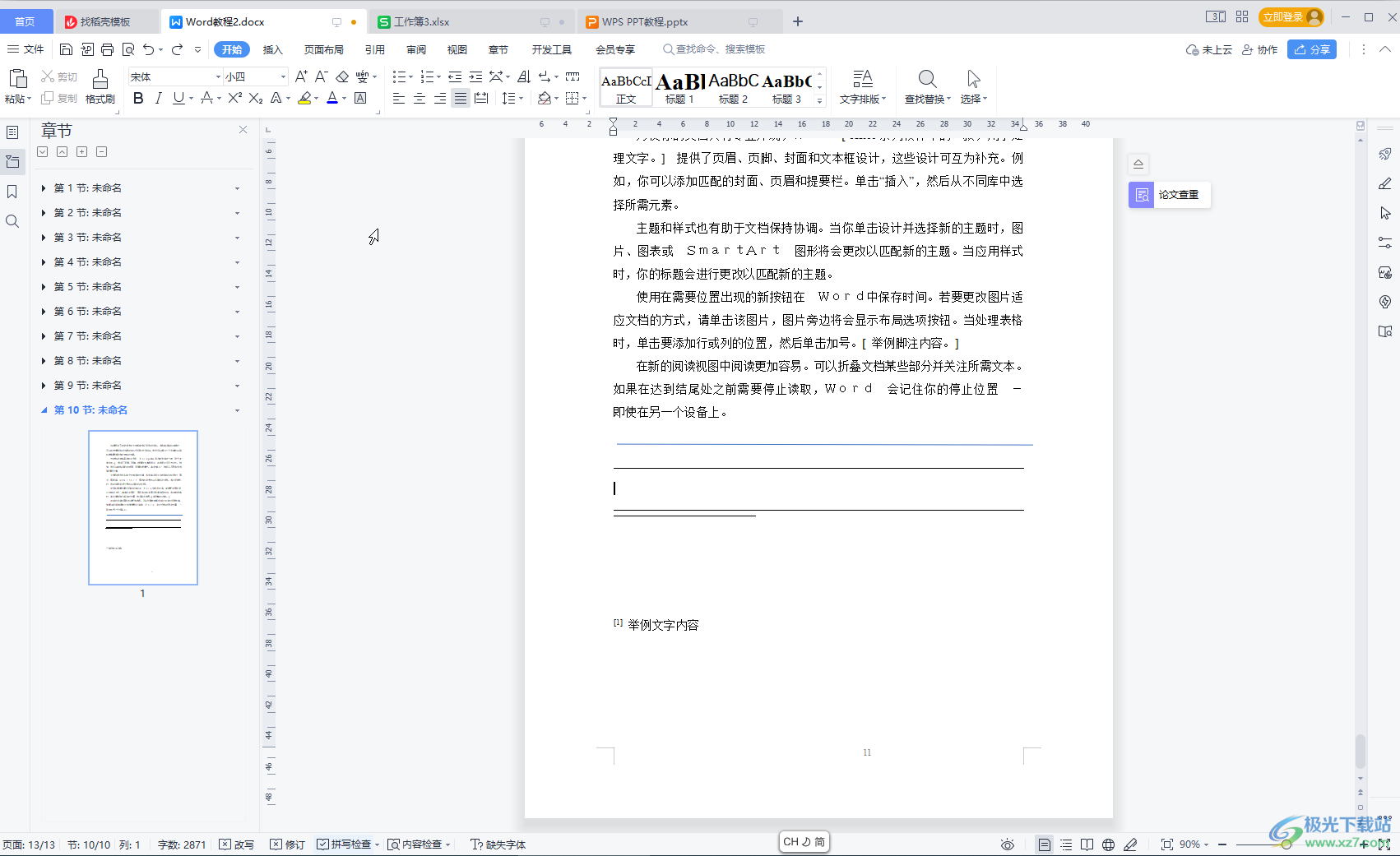Viewport: 1400px width, 856px height.
Task: Open the 插入 ribbon tab
Action: (272, 49)
